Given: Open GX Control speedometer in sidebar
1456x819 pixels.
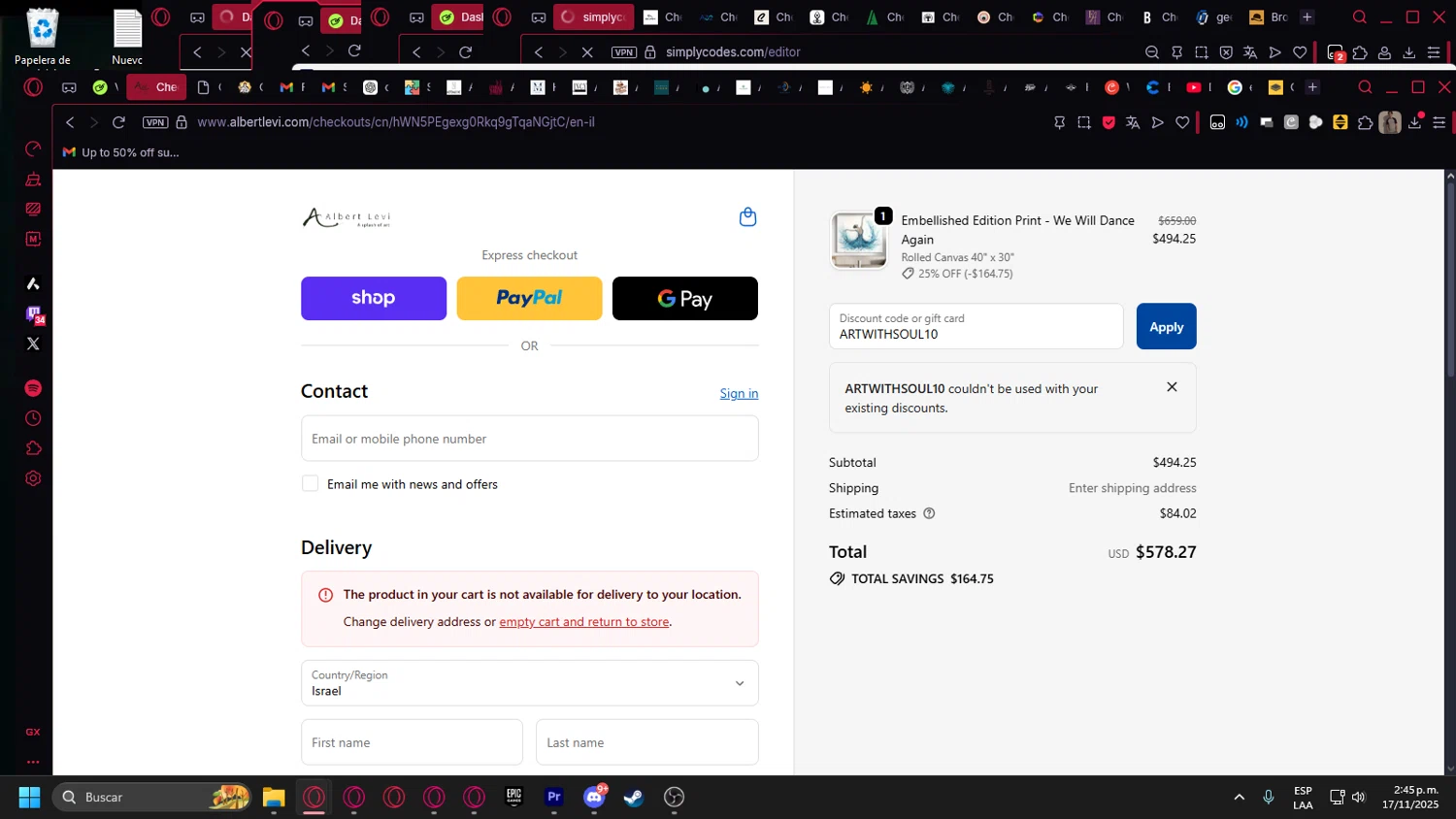Looking at the screenshot, I should click(x=33, y=148).
